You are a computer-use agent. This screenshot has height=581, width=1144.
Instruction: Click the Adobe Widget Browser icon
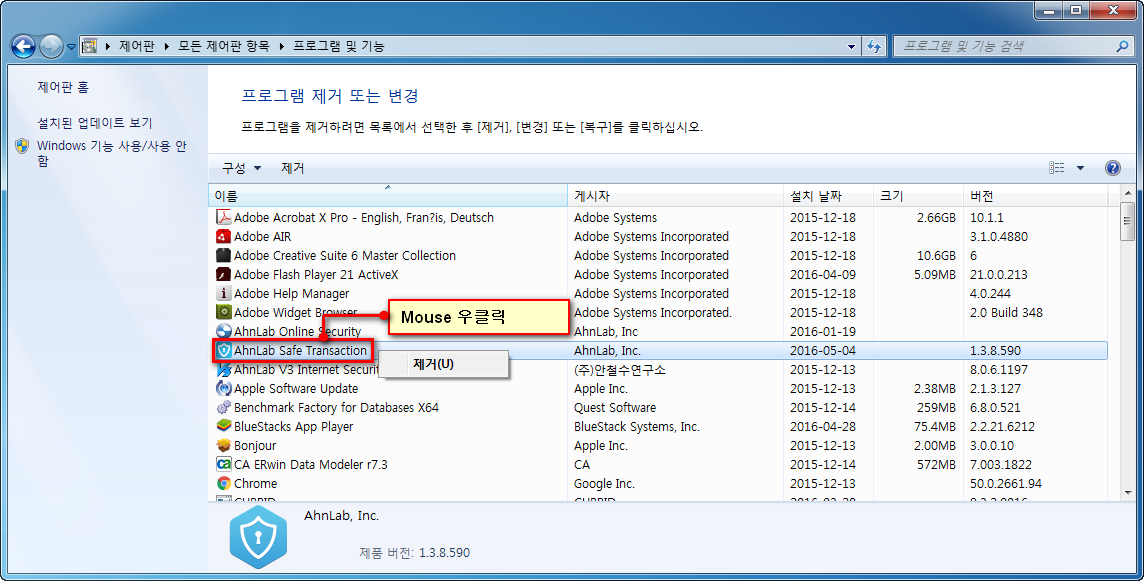pyautogui.click(x=223, y=312)
